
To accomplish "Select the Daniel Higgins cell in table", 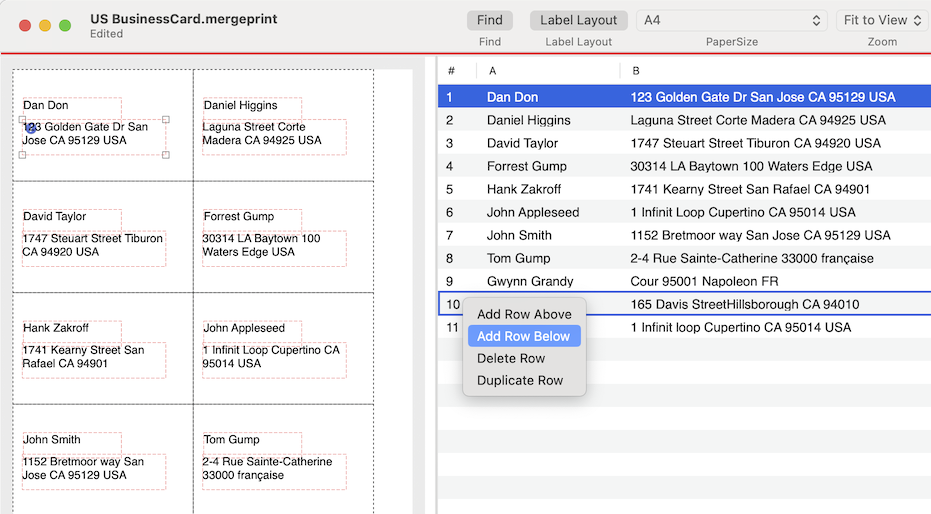I will [x=528, y=120].
